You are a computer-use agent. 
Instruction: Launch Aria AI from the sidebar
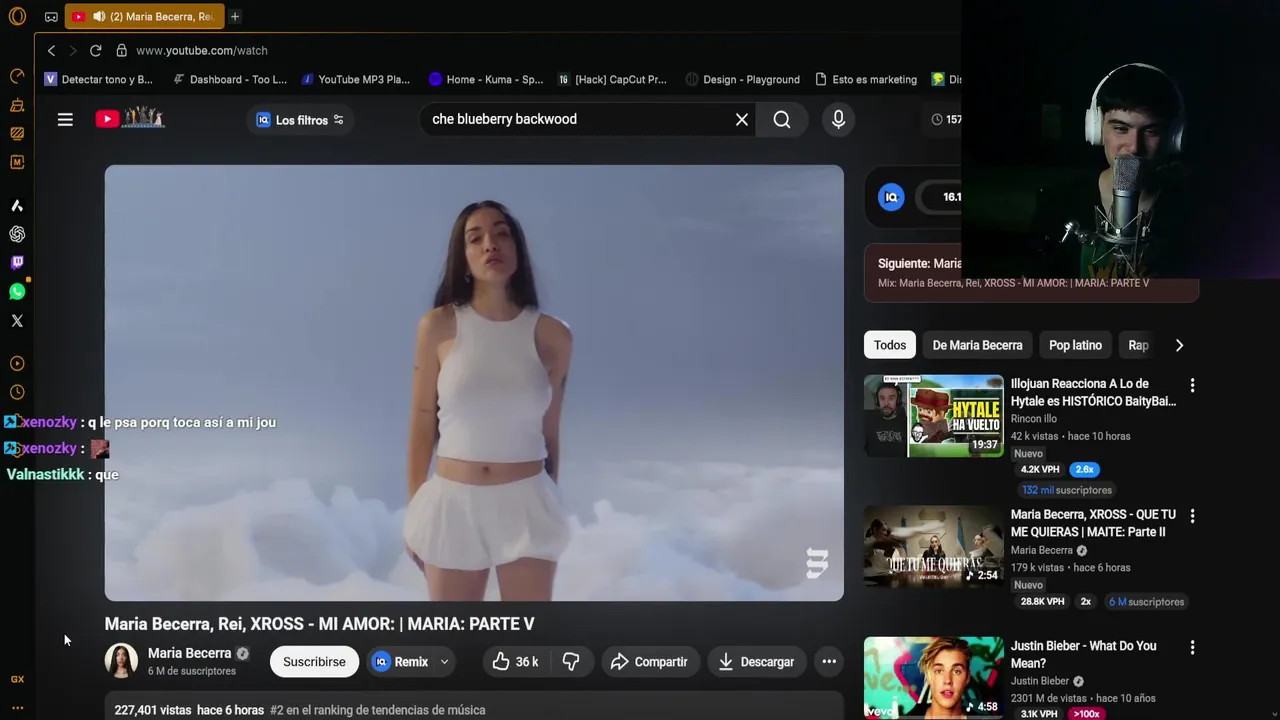17,205
